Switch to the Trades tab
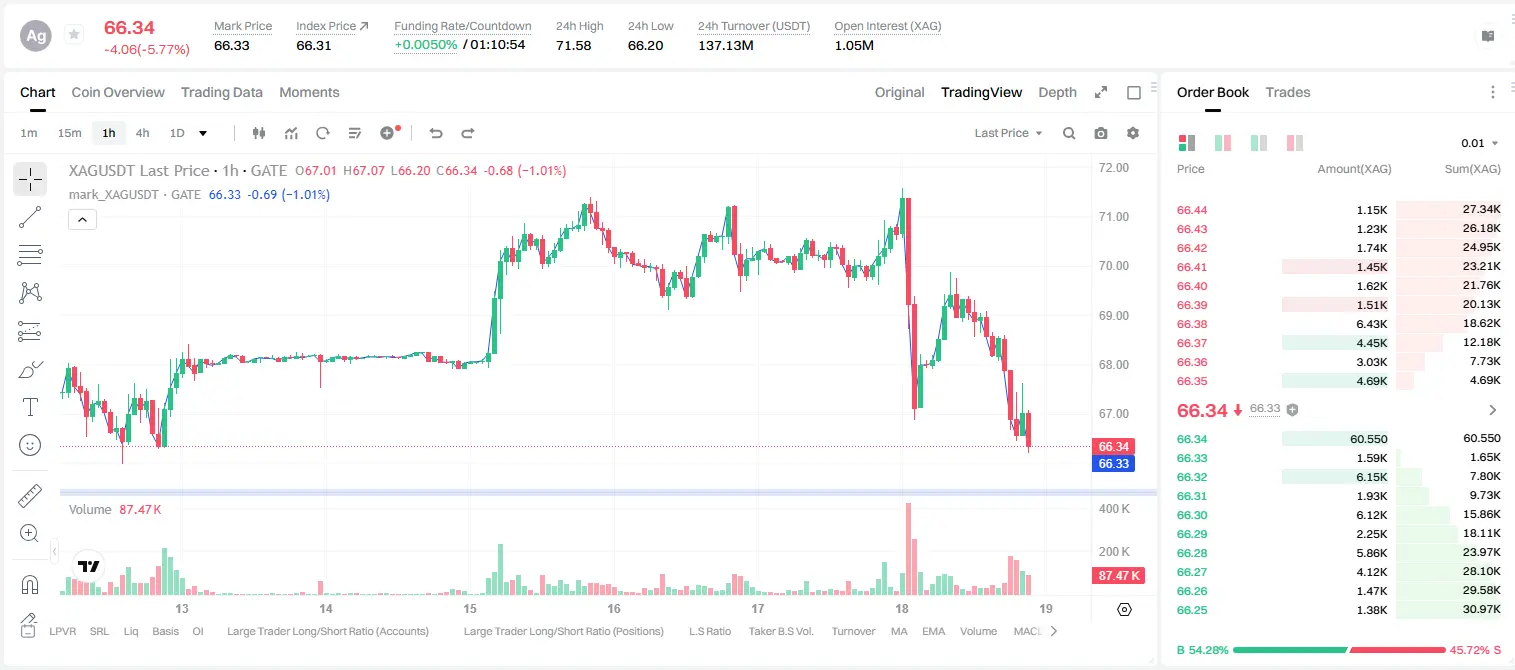 pos(1287,92)
